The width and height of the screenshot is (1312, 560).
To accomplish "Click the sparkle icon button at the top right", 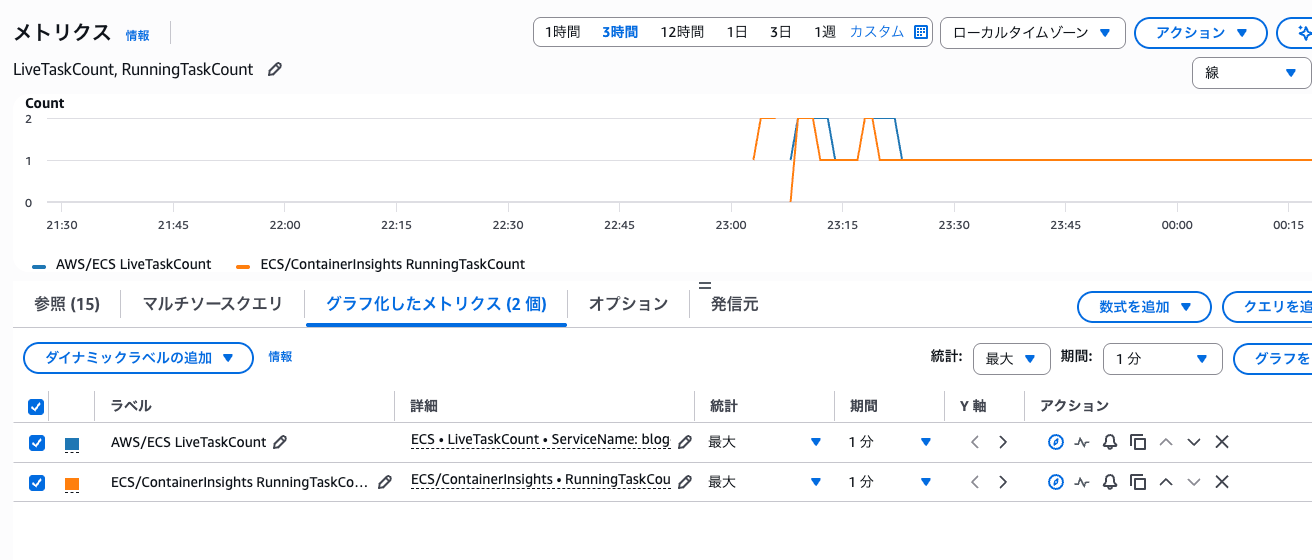I will coord(1297,32).
